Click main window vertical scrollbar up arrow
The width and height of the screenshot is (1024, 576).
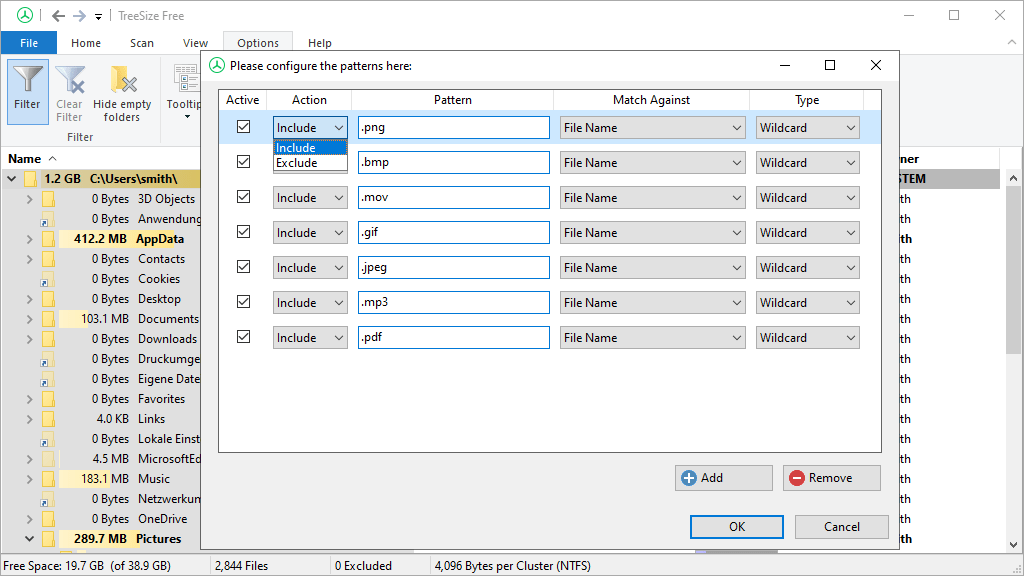pos(1013,178)
